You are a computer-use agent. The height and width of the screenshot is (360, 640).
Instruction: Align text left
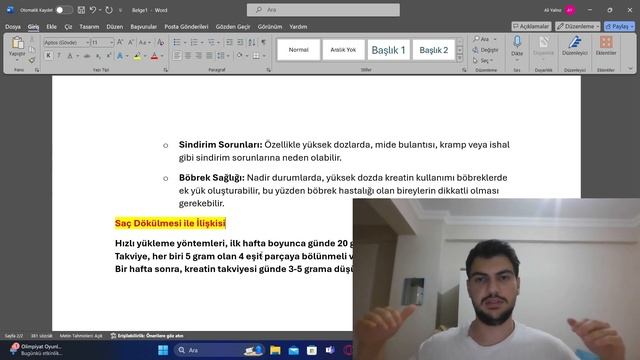pos(177,56)
